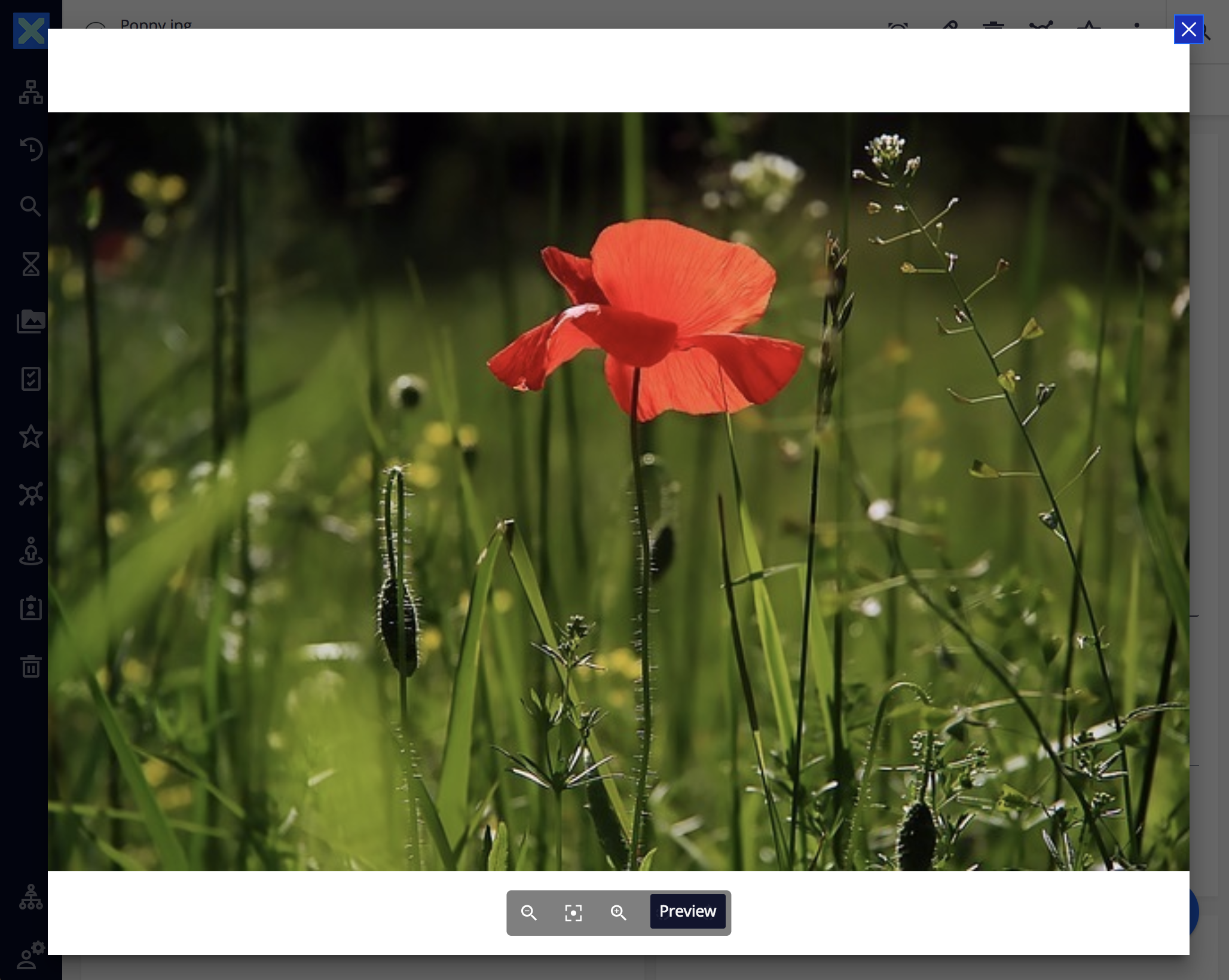This screenshot has height=980, width=1229.
Task: Zoom in on the poppy image preview
Action: (618, 912)
